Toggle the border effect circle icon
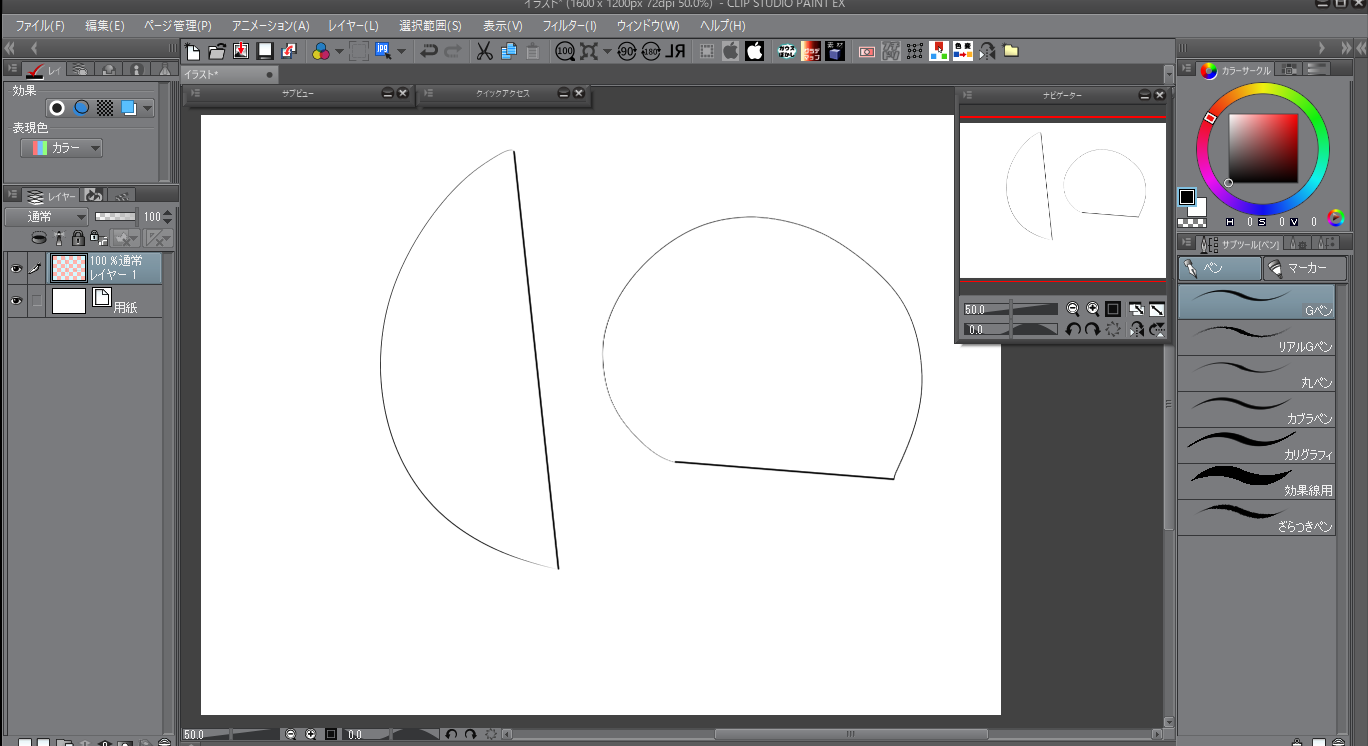Screen dimensions: 1368x746 coord(58,108)
